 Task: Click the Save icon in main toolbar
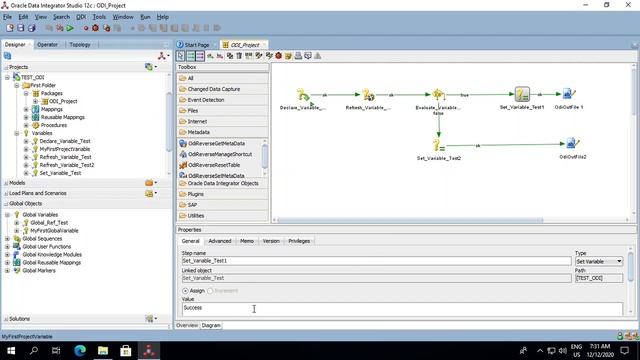[x=20, y=28]
